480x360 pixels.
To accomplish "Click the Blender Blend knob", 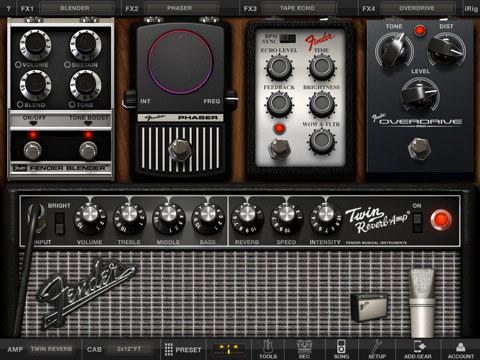I will (x=35, y=85).
